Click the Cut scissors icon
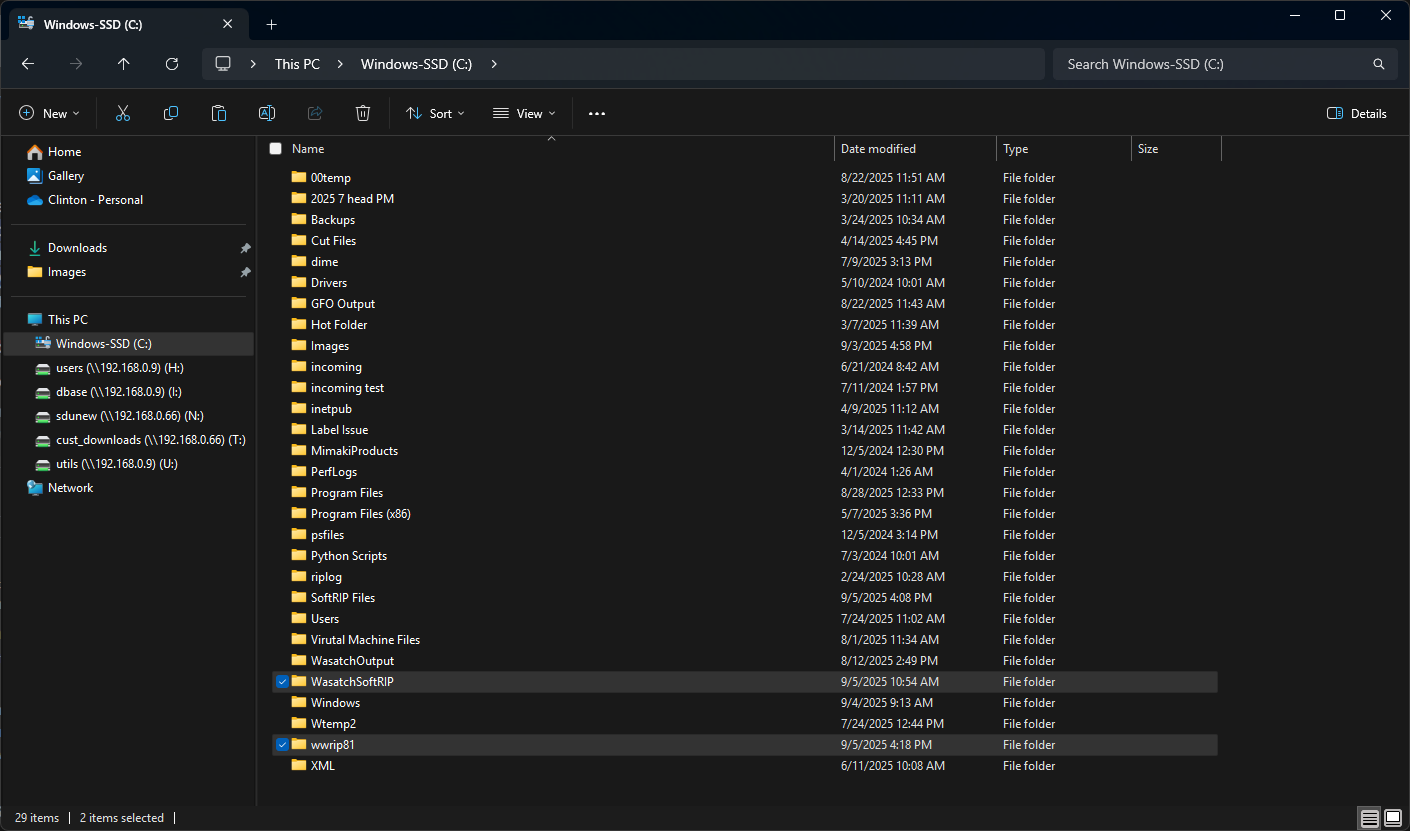 pos(123,114)
